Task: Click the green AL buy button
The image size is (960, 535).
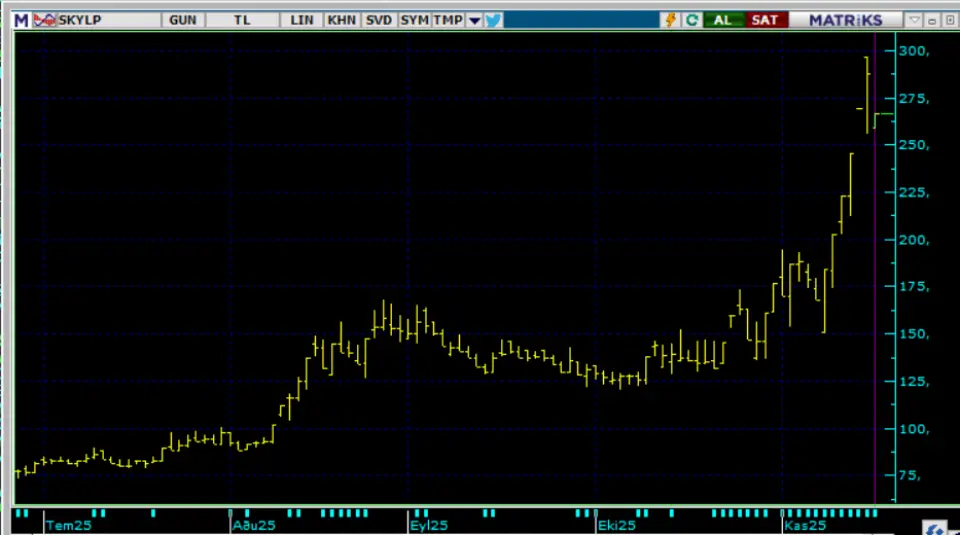Action: click(x=722, y=20)
